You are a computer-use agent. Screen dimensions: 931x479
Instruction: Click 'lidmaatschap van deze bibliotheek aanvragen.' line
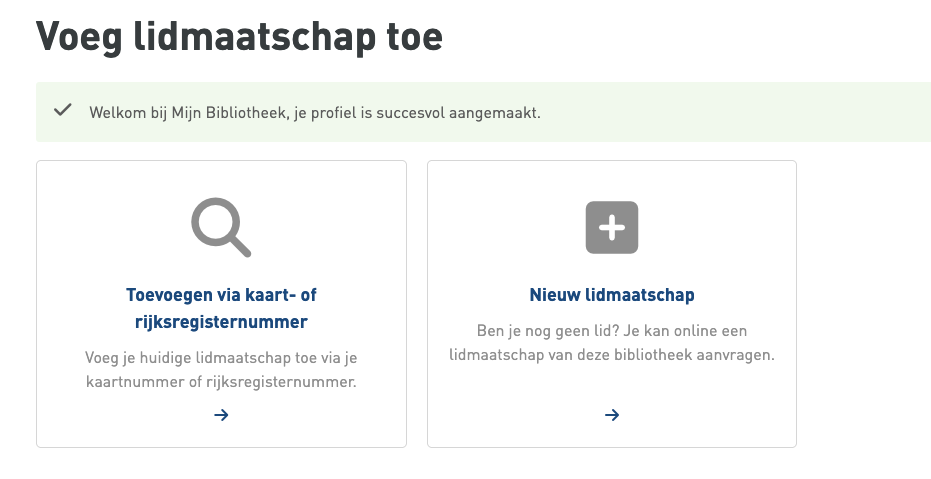[x=611, y=355]
